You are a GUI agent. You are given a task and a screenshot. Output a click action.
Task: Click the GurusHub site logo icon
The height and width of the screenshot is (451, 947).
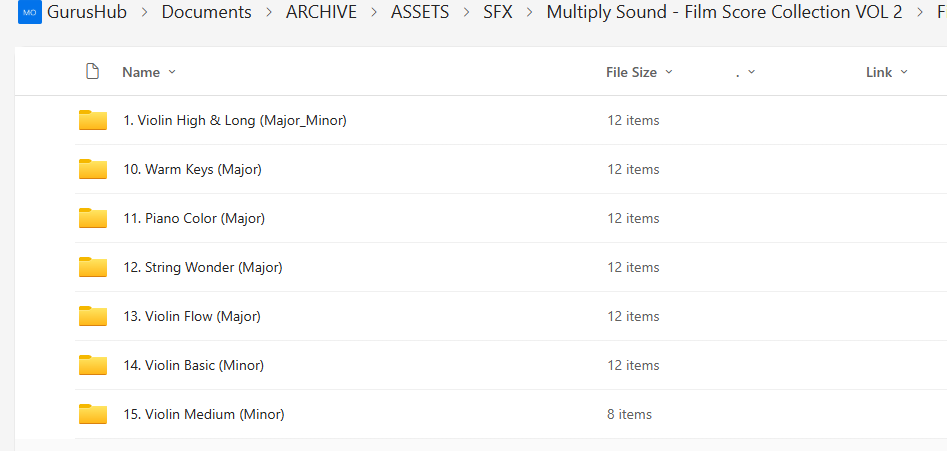pos(29,13)
